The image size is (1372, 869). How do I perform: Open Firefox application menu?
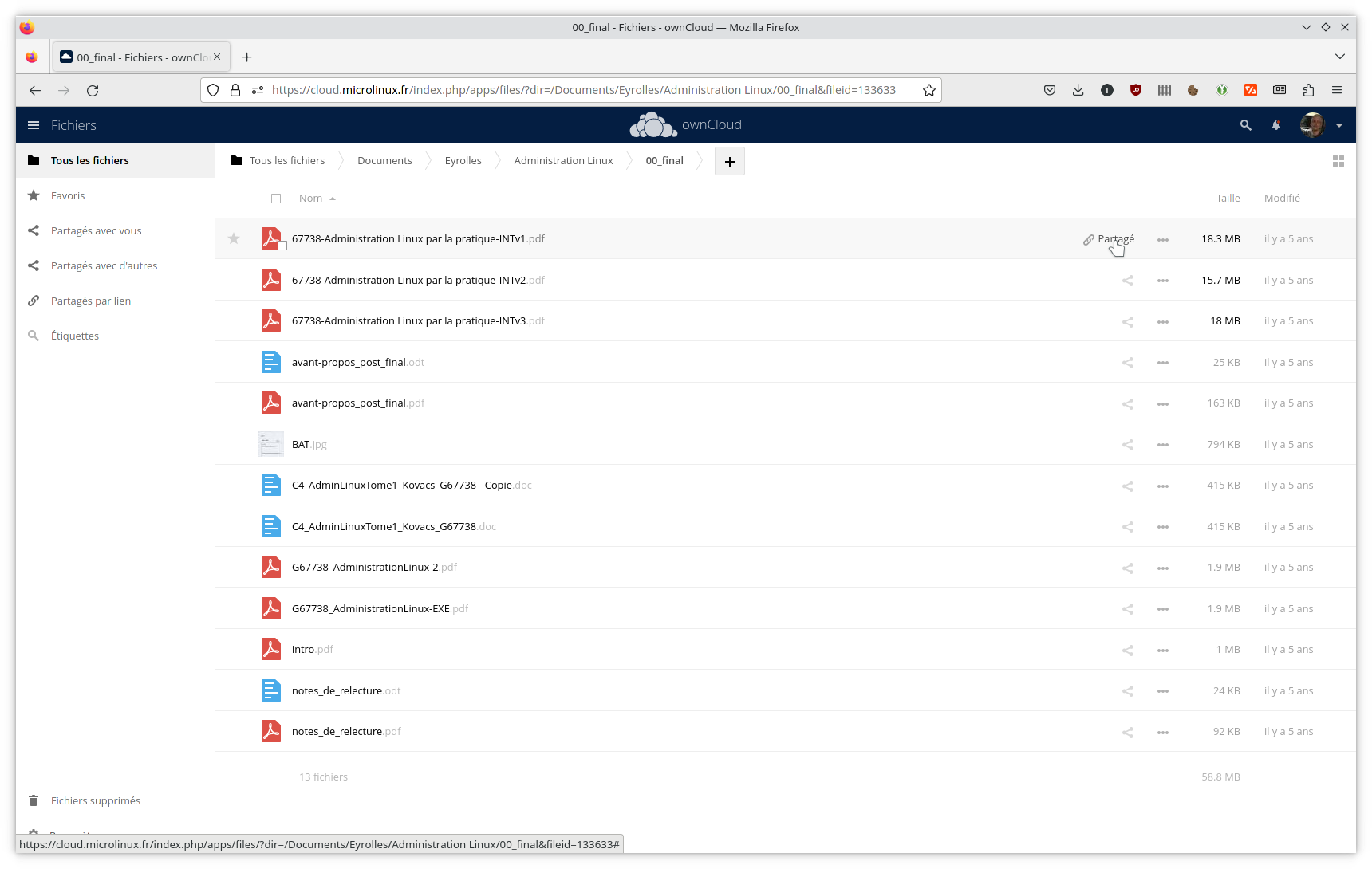1337,90
